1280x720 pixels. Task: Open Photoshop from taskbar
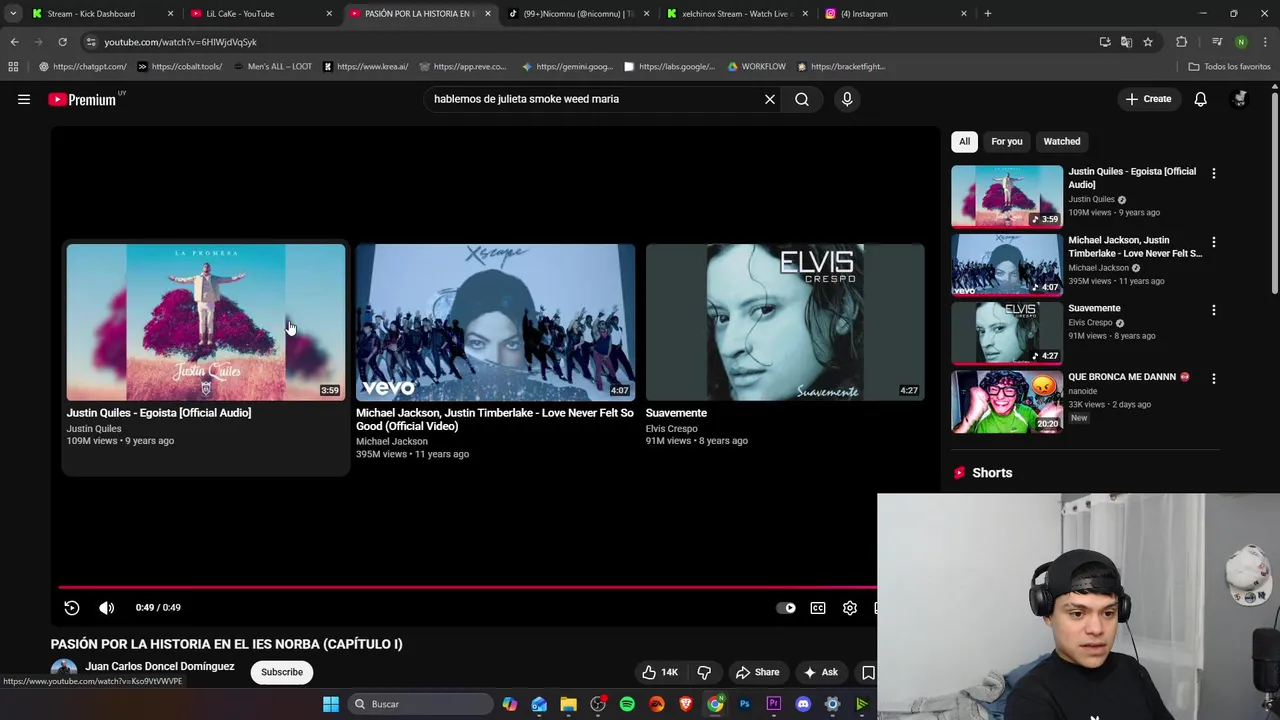[x=744, y=704]
